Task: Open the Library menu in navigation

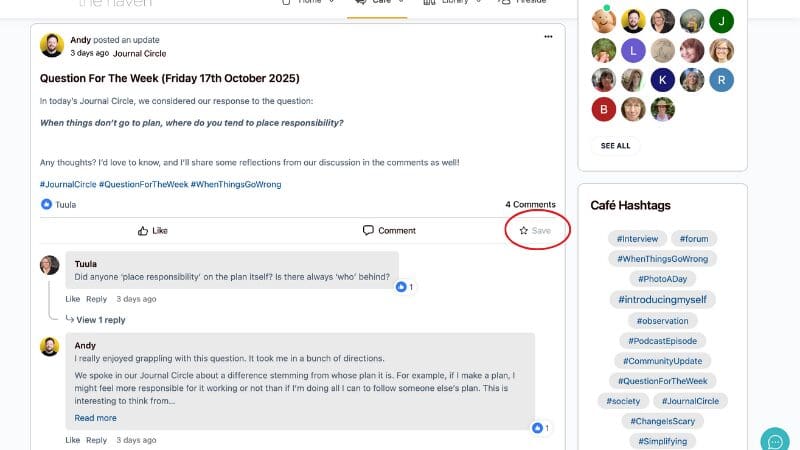Action: click(453, 3)
